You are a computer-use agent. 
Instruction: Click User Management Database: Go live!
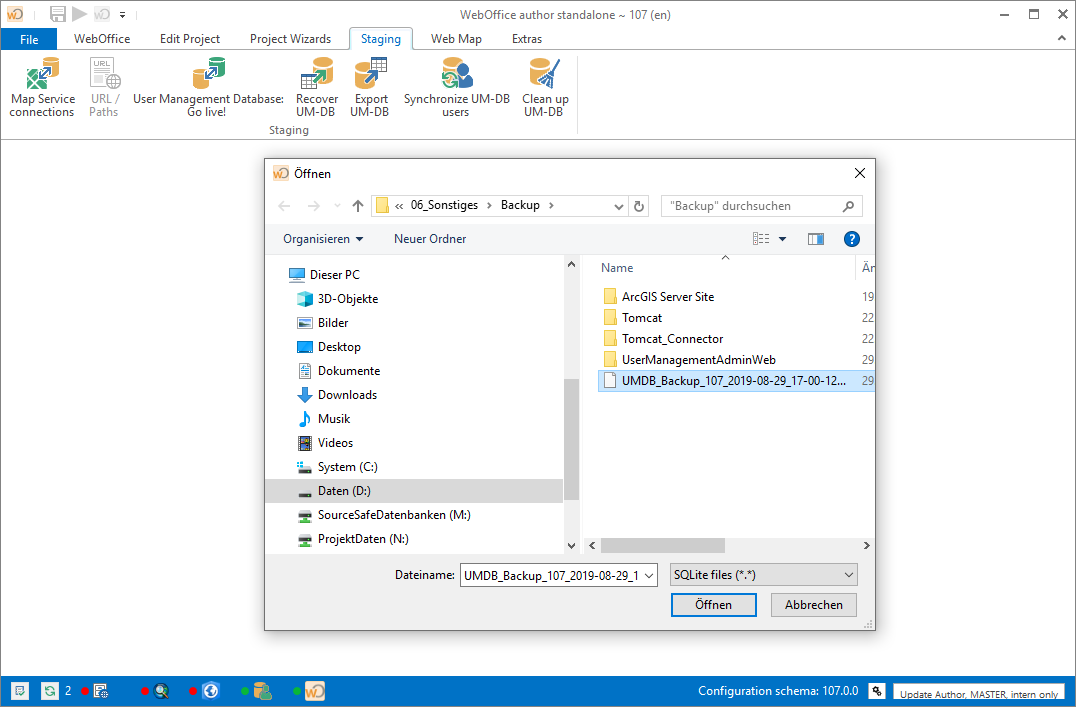click(x=207, y=85)
